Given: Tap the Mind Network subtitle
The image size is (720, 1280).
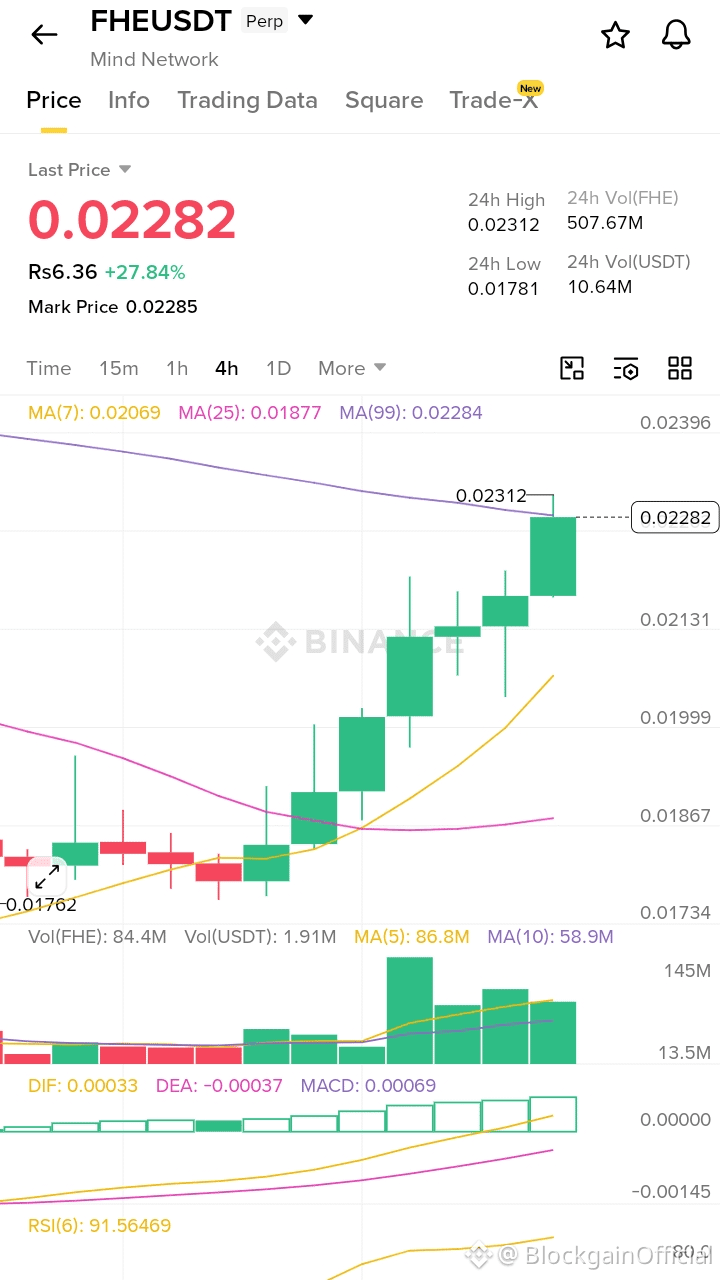Looking at the screenshot, I should 154,60.
